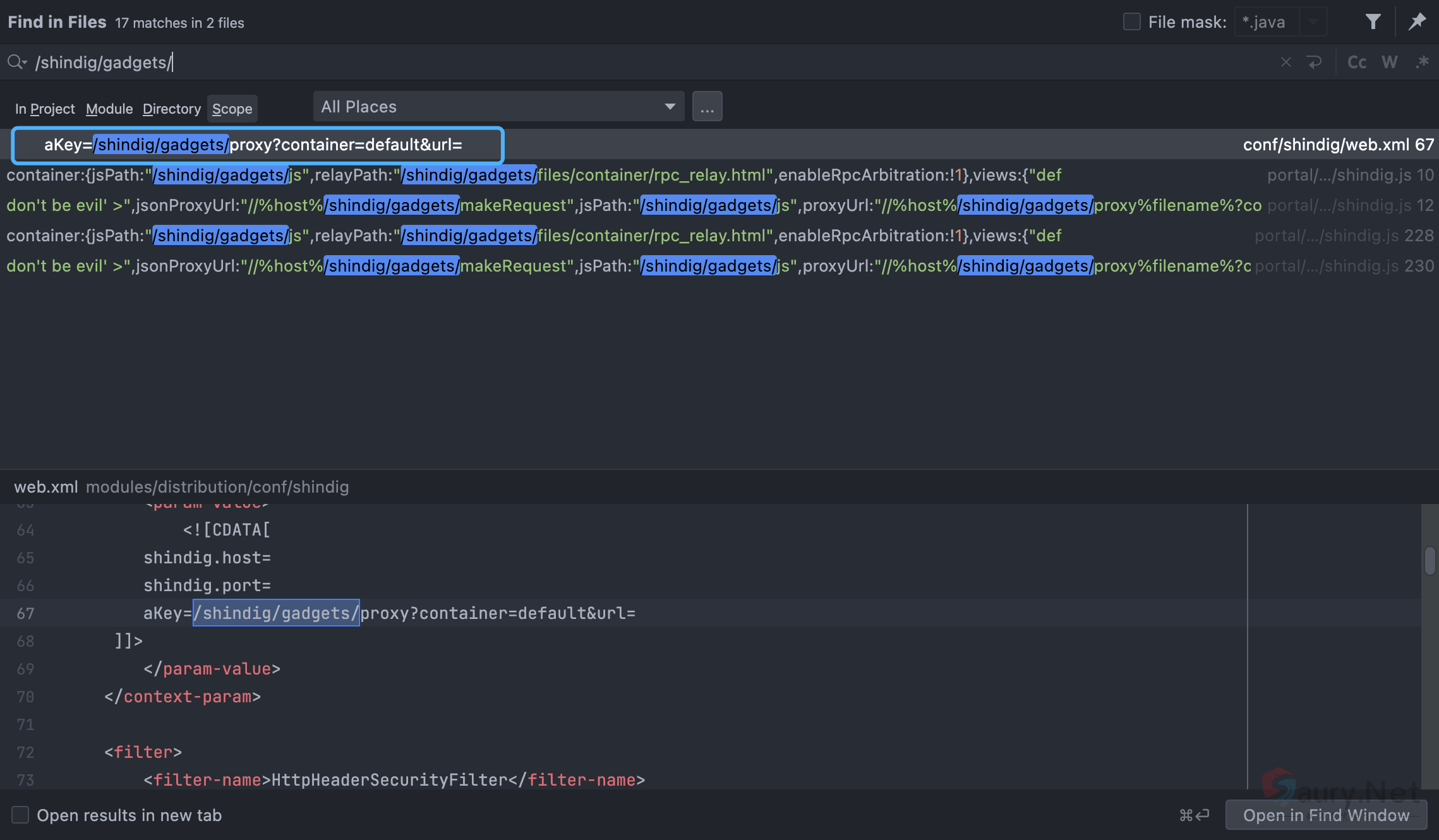Toggle whole Words (W) option
The height and width of the screenshot is (840, 1439).
1389,62
